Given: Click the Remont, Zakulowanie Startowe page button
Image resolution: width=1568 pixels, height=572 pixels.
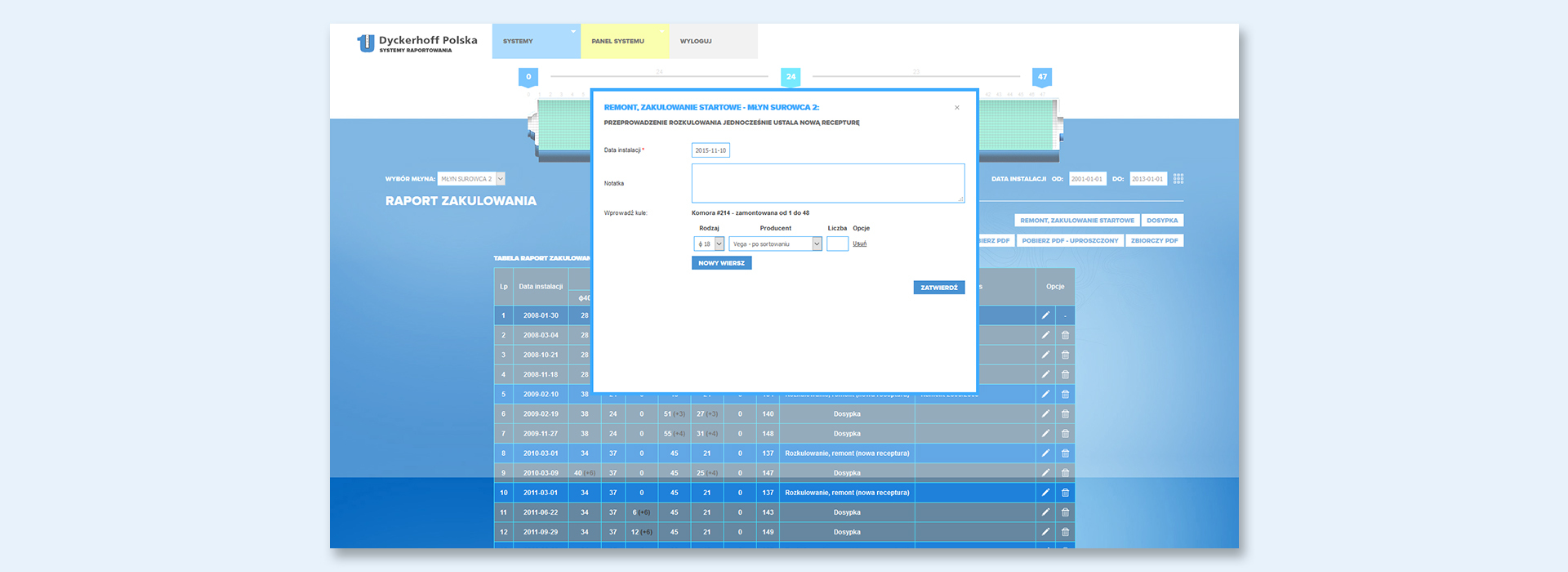Looking at the screenshot, I should coord(1077,221).
